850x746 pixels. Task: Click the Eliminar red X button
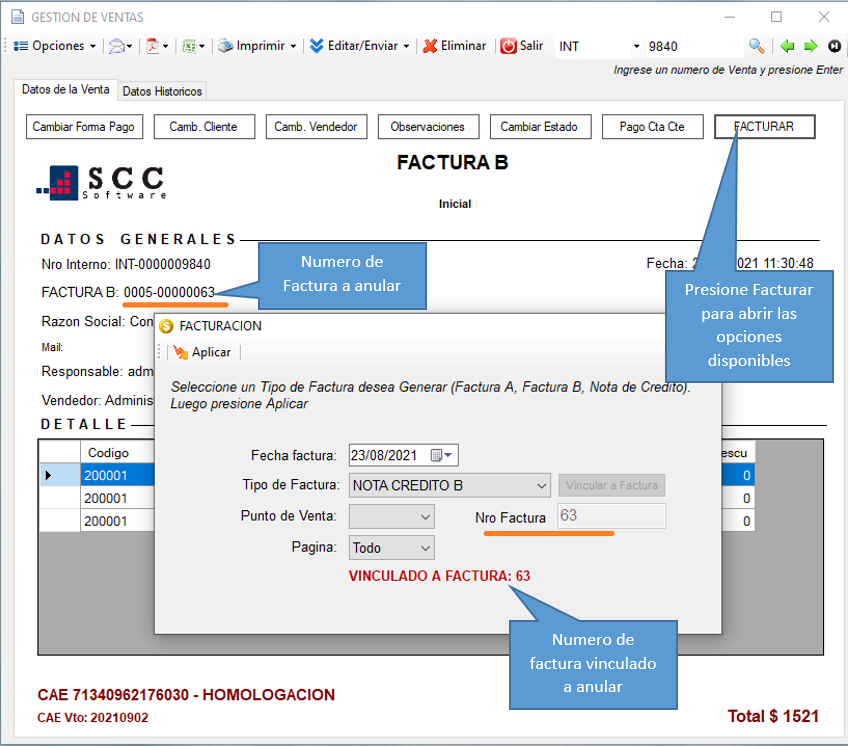[454, 46]
